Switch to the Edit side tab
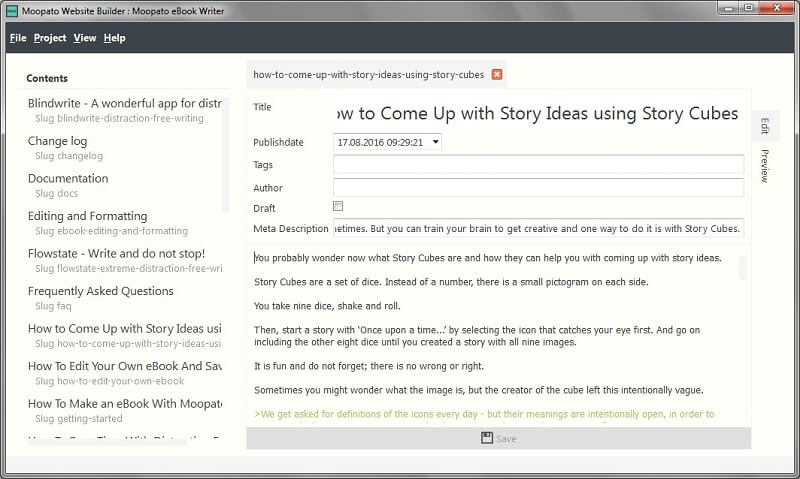This screenshot has width=800, height=479. 764,126
